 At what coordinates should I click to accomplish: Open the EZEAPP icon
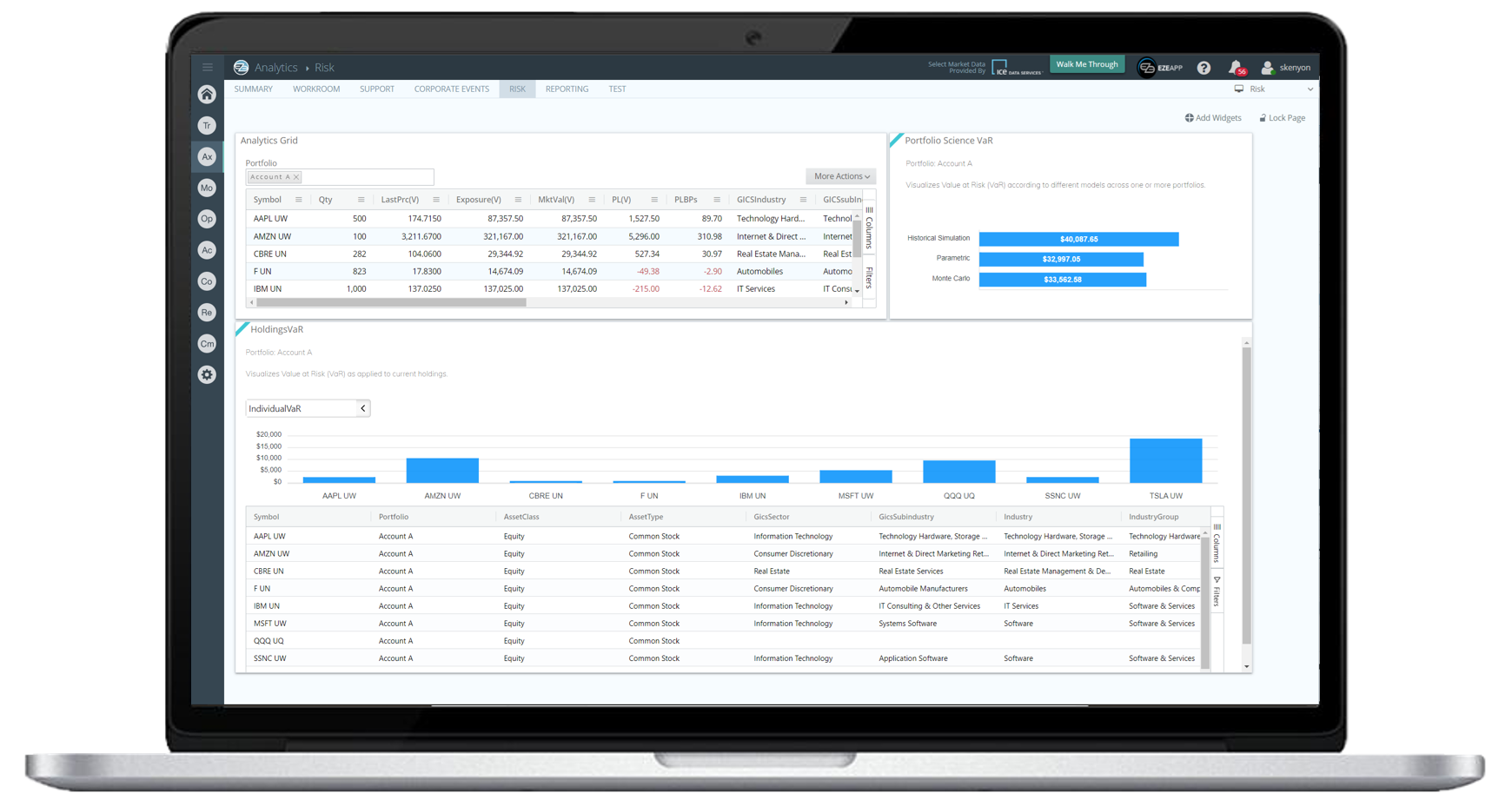coord(1160,67)
